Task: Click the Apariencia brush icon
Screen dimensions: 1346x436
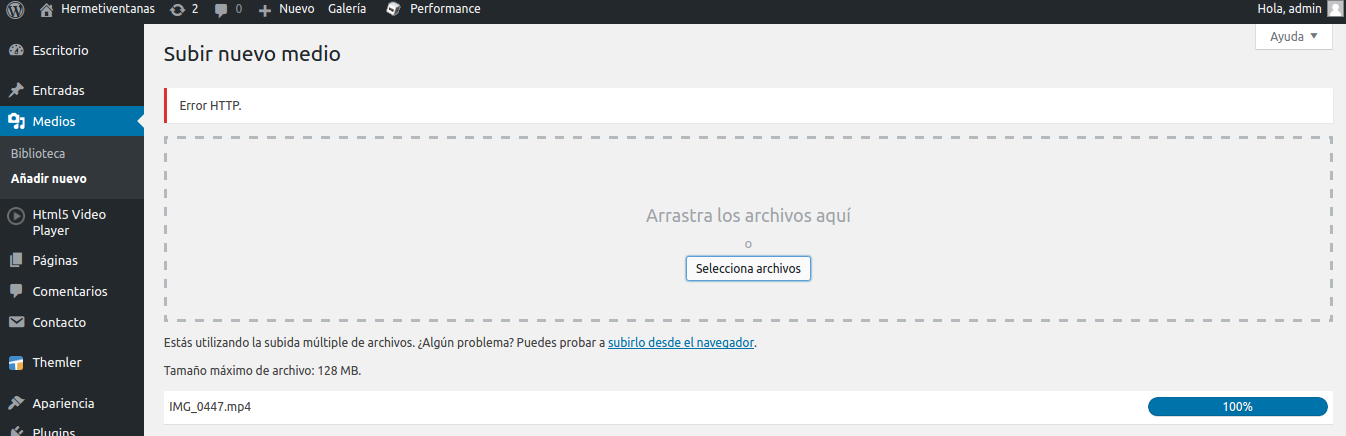Action: click(16, 403)
